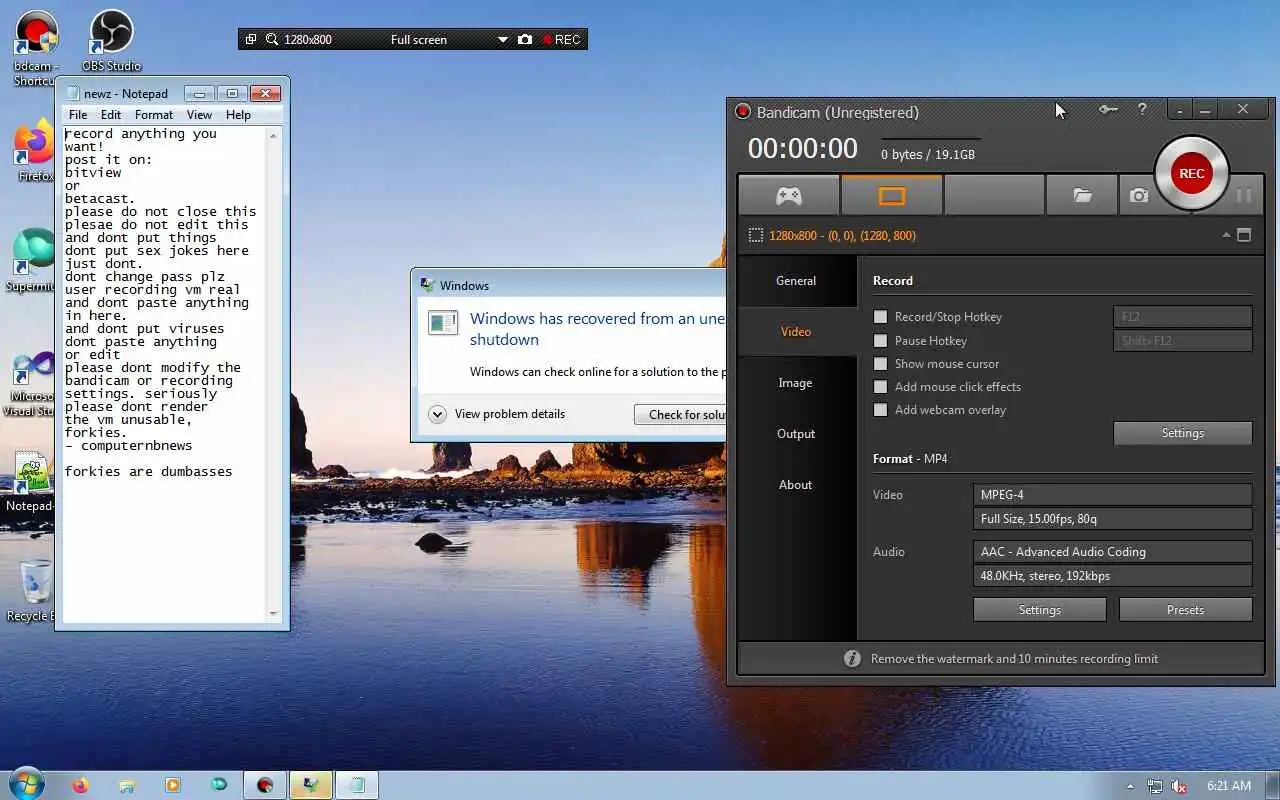Start recording with the big red REC button
This screenshot has width=1280, height=800.
tap(1191, 173)
